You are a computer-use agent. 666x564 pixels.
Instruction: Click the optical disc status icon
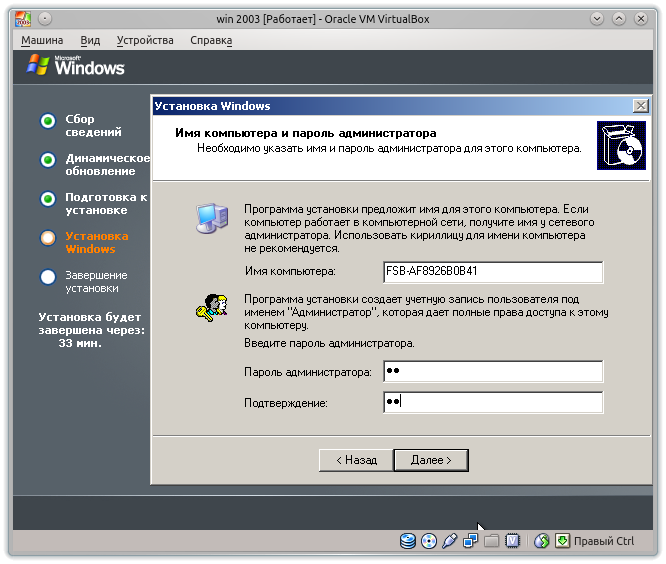429,541
